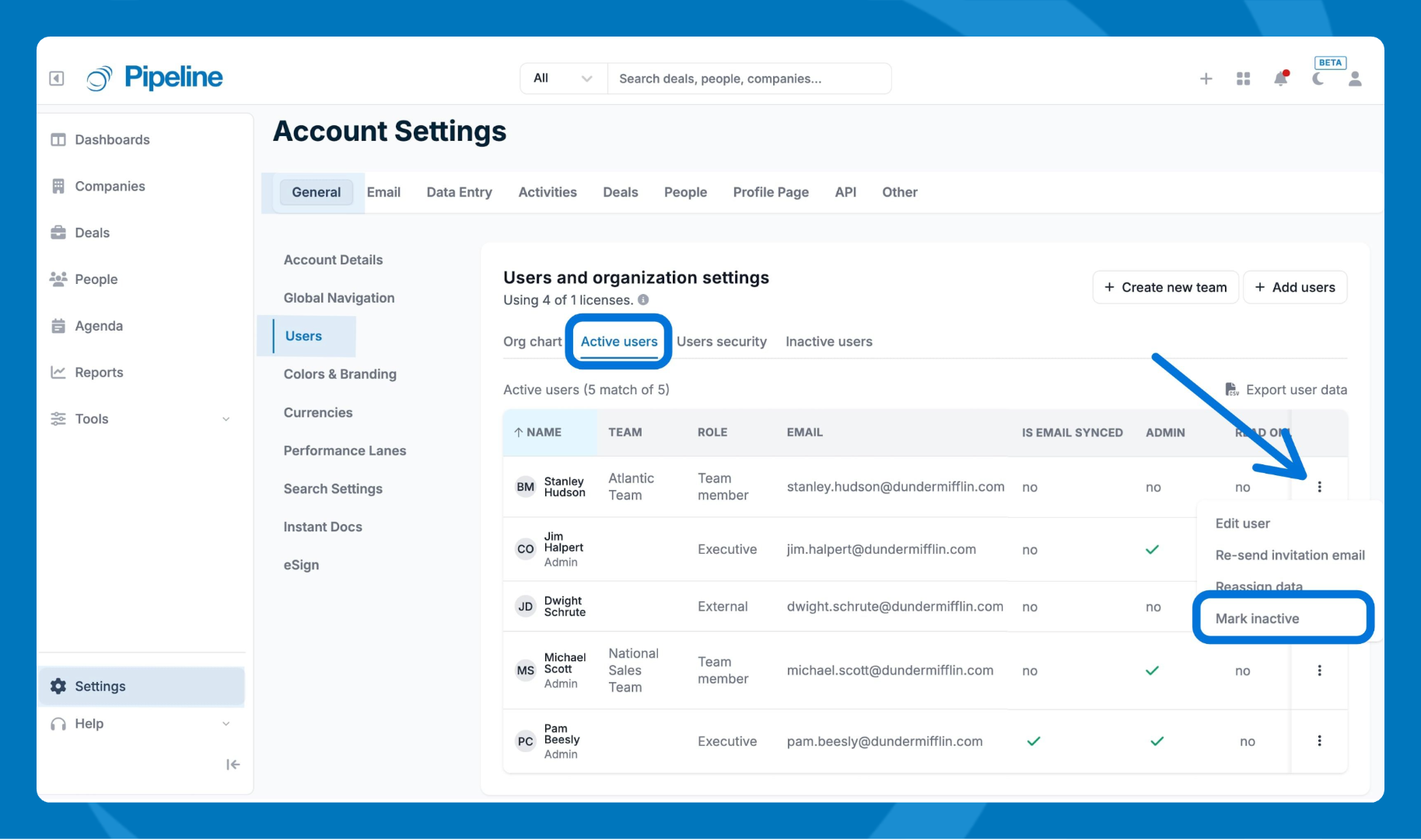This screenshot has width=1421, height=840.
Task: Click the search deals input field
Action: [748, 79]
